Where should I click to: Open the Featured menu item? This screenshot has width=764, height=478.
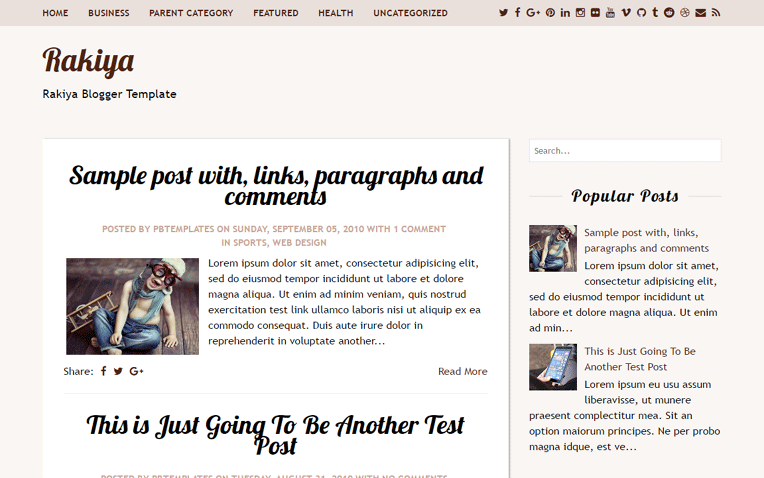tap(276, 13)
